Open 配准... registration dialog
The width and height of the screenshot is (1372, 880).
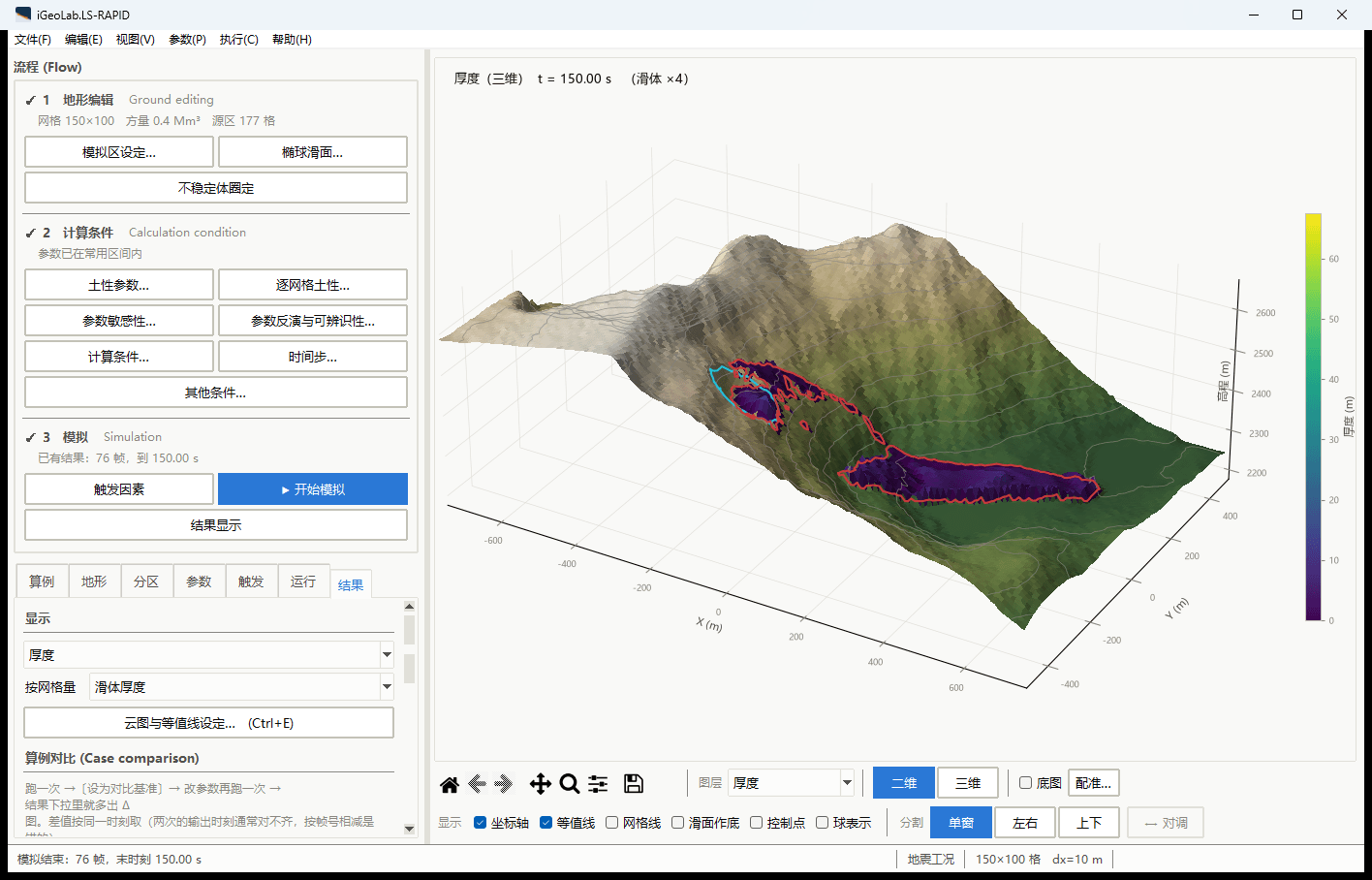tap(1094, 783)
